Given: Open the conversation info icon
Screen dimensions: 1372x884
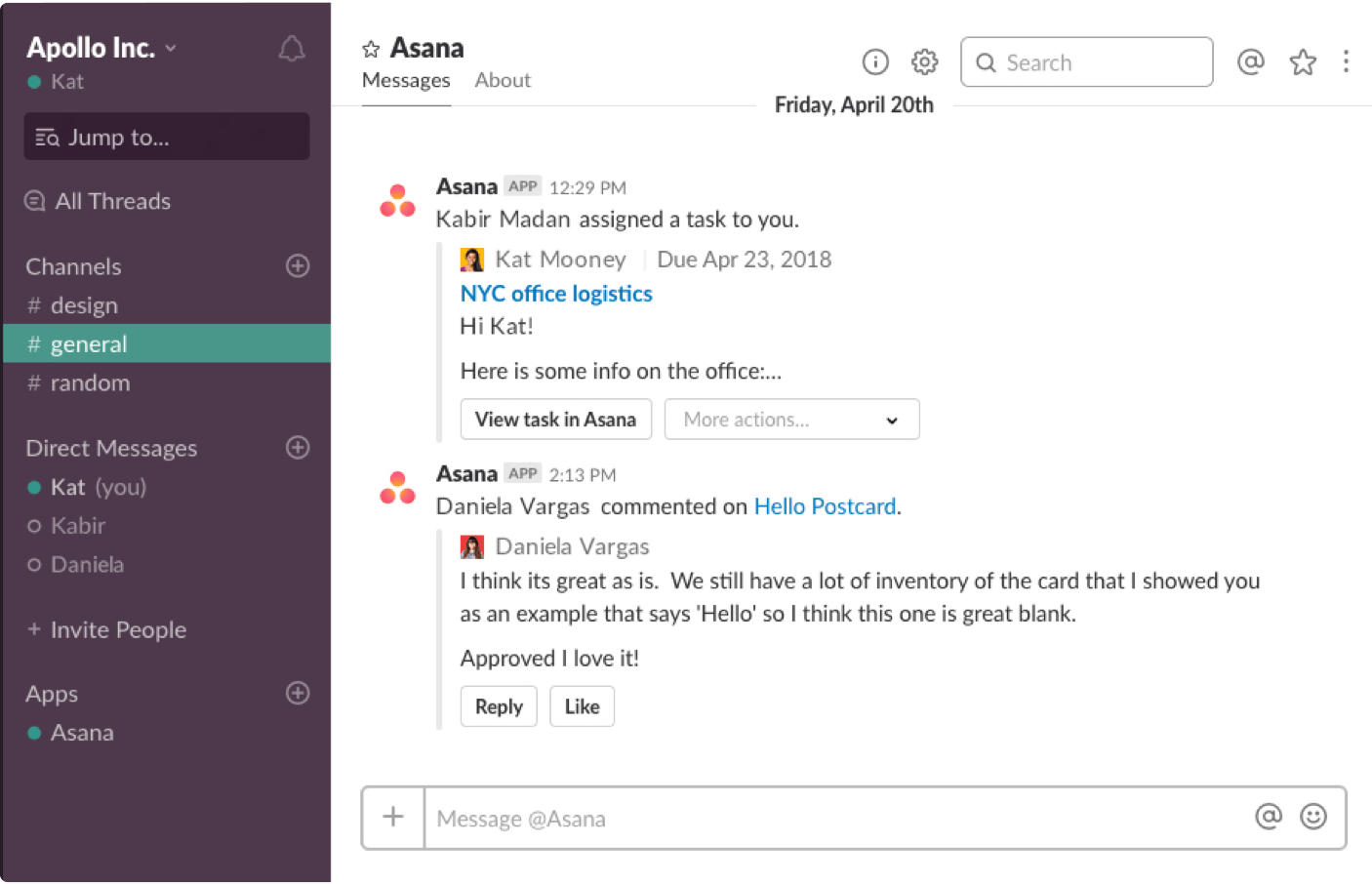Looking at the screenshot, I should (x=875, y=61).
